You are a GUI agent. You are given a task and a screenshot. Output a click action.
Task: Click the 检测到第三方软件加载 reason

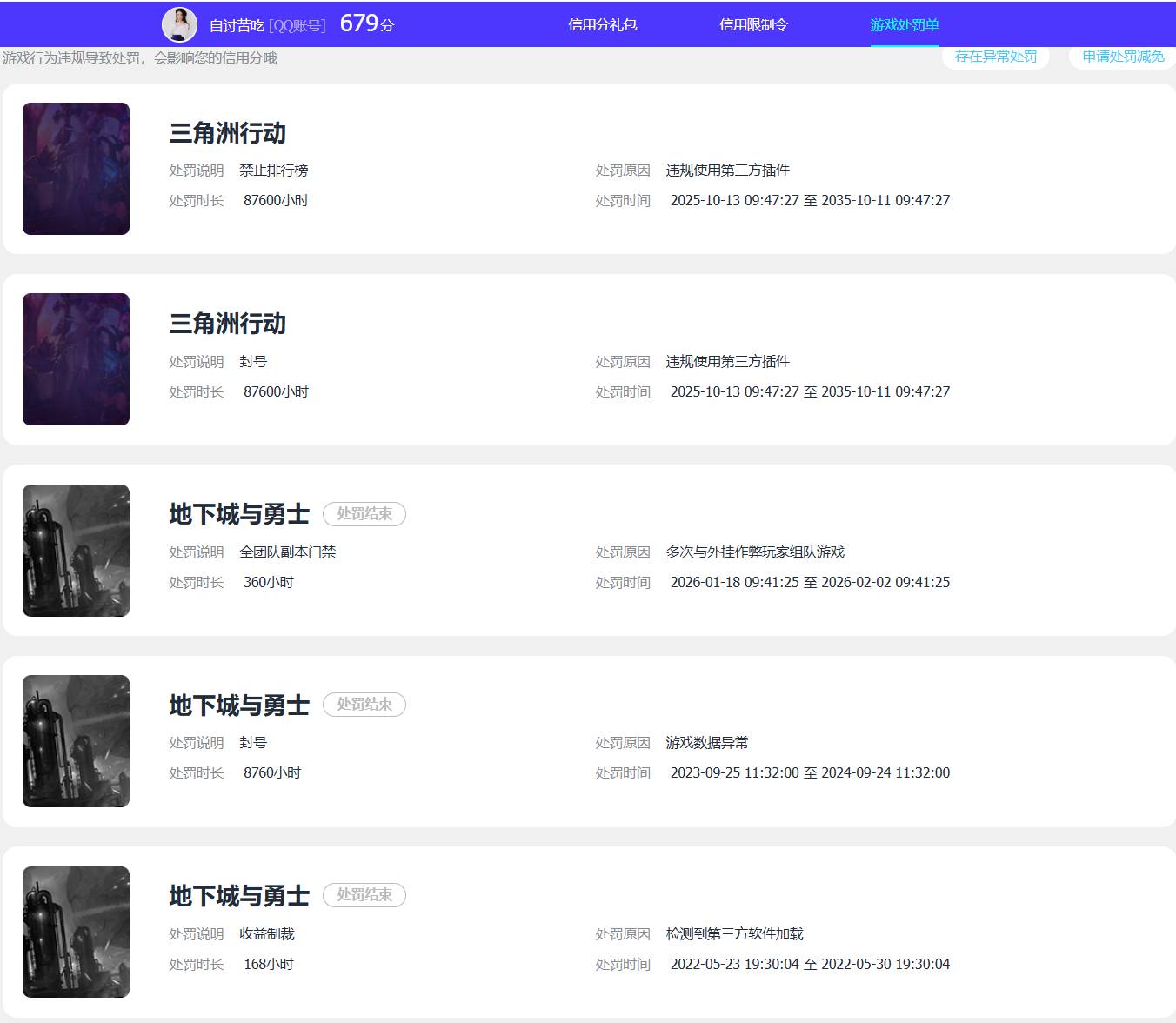[735, 934]
